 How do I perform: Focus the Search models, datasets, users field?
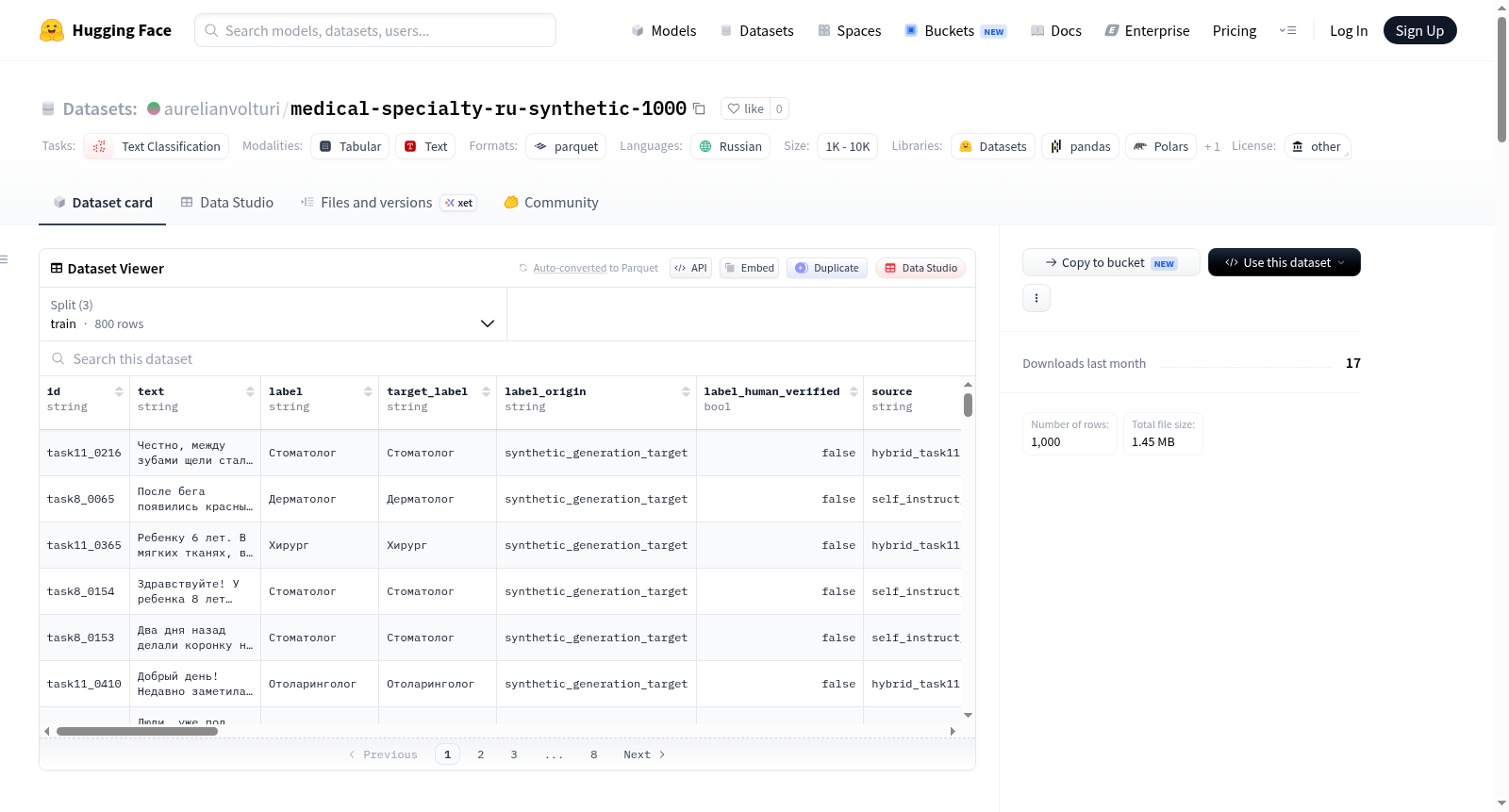[x=375, y=30]
